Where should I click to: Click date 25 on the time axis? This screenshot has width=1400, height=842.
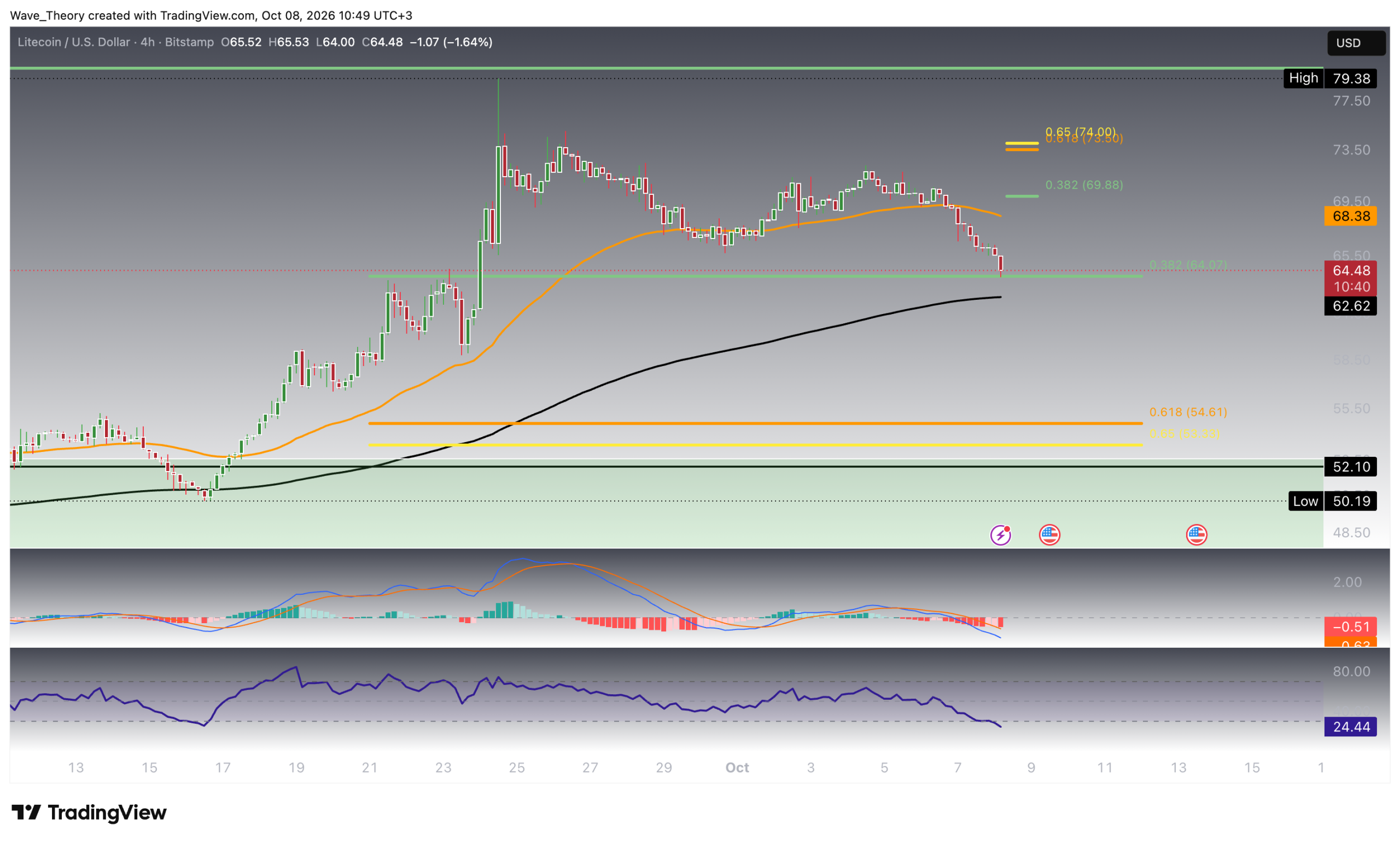coord(517,768)
